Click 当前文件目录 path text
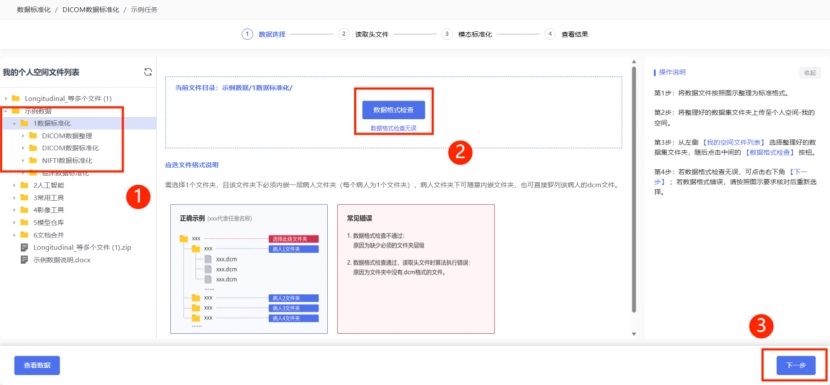Image resolution: width=830 pixels, height=385 pixels. pyautogui.click(x=234, y=87)
